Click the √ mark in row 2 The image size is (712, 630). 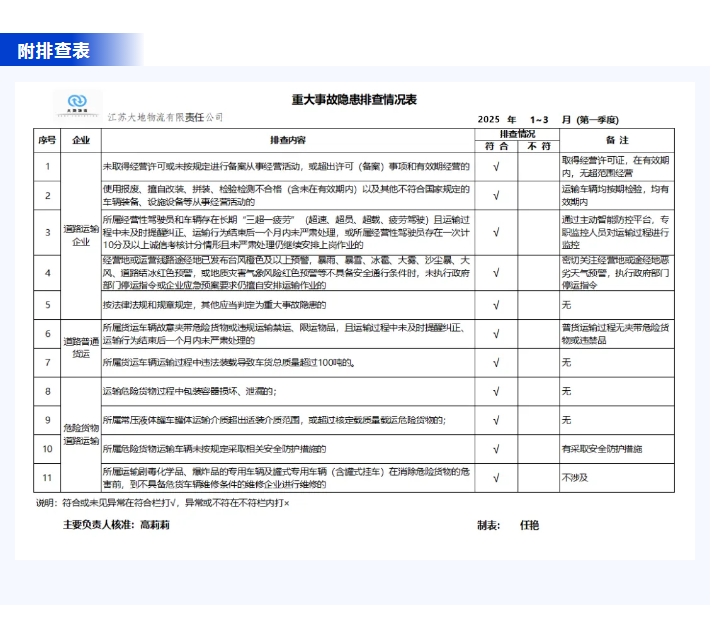496,196
